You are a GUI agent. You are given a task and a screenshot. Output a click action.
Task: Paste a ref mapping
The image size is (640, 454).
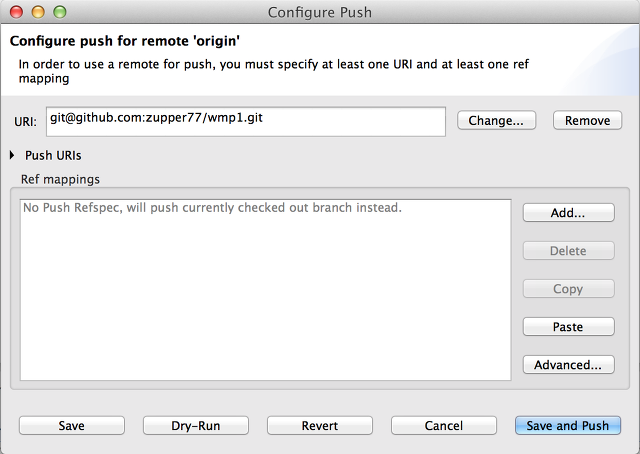(569, 327)
